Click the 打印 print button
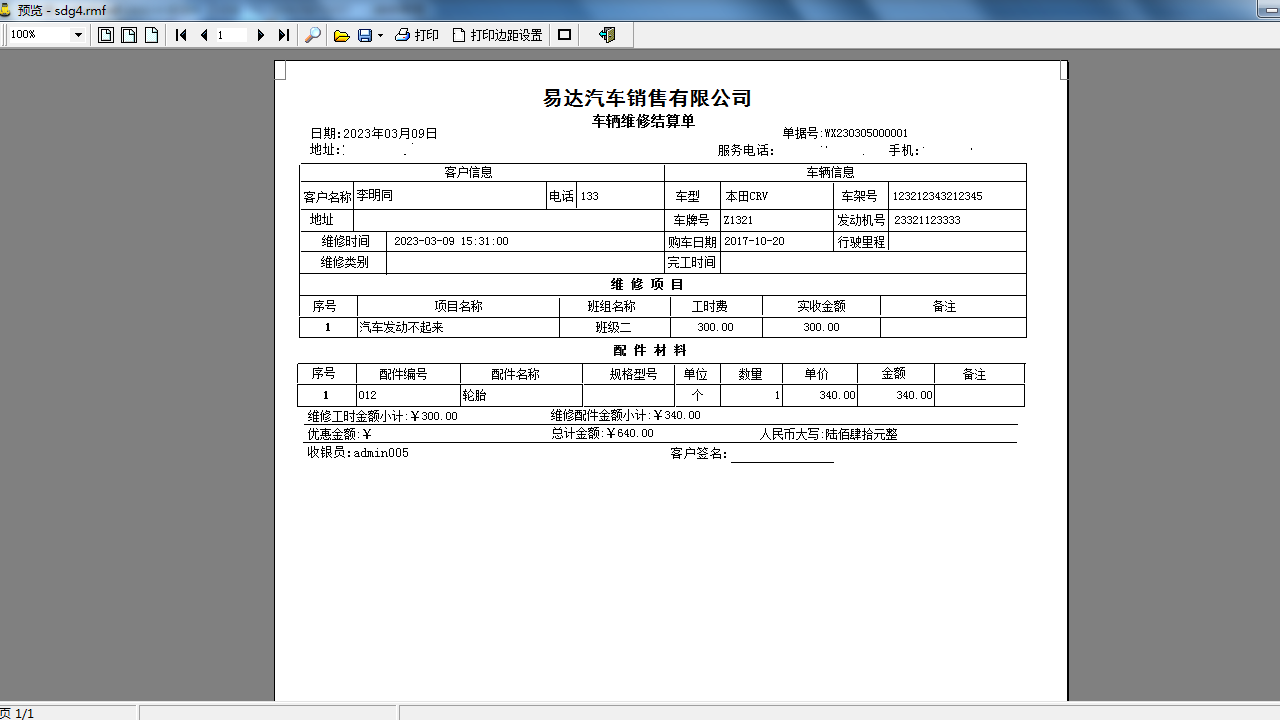Viewport: 1280px width, 720px height. click(x=417, y=35)
